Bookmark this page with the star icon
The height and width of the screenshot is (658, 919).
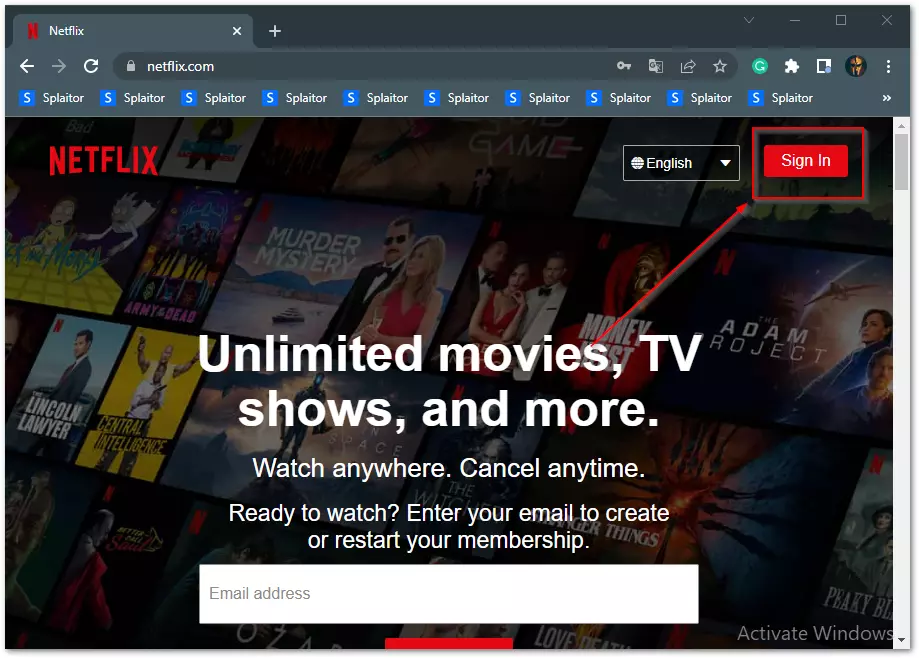click(720, 66)
